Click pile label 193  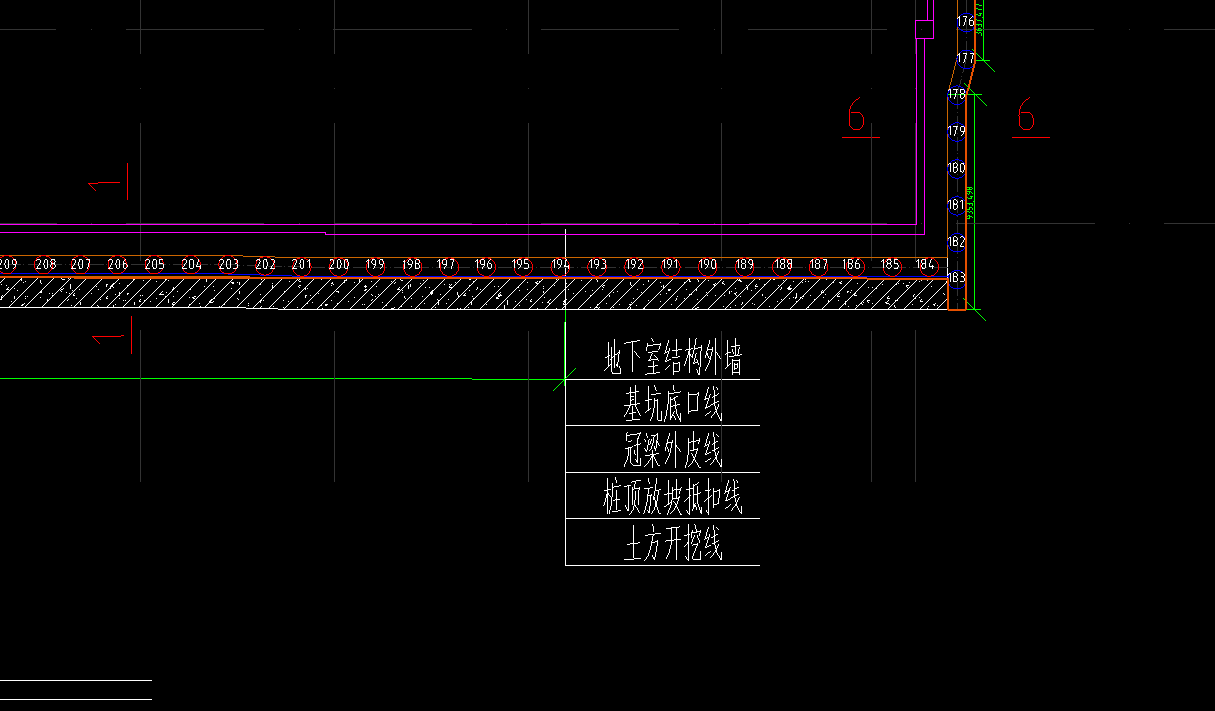tap(597, 265)
